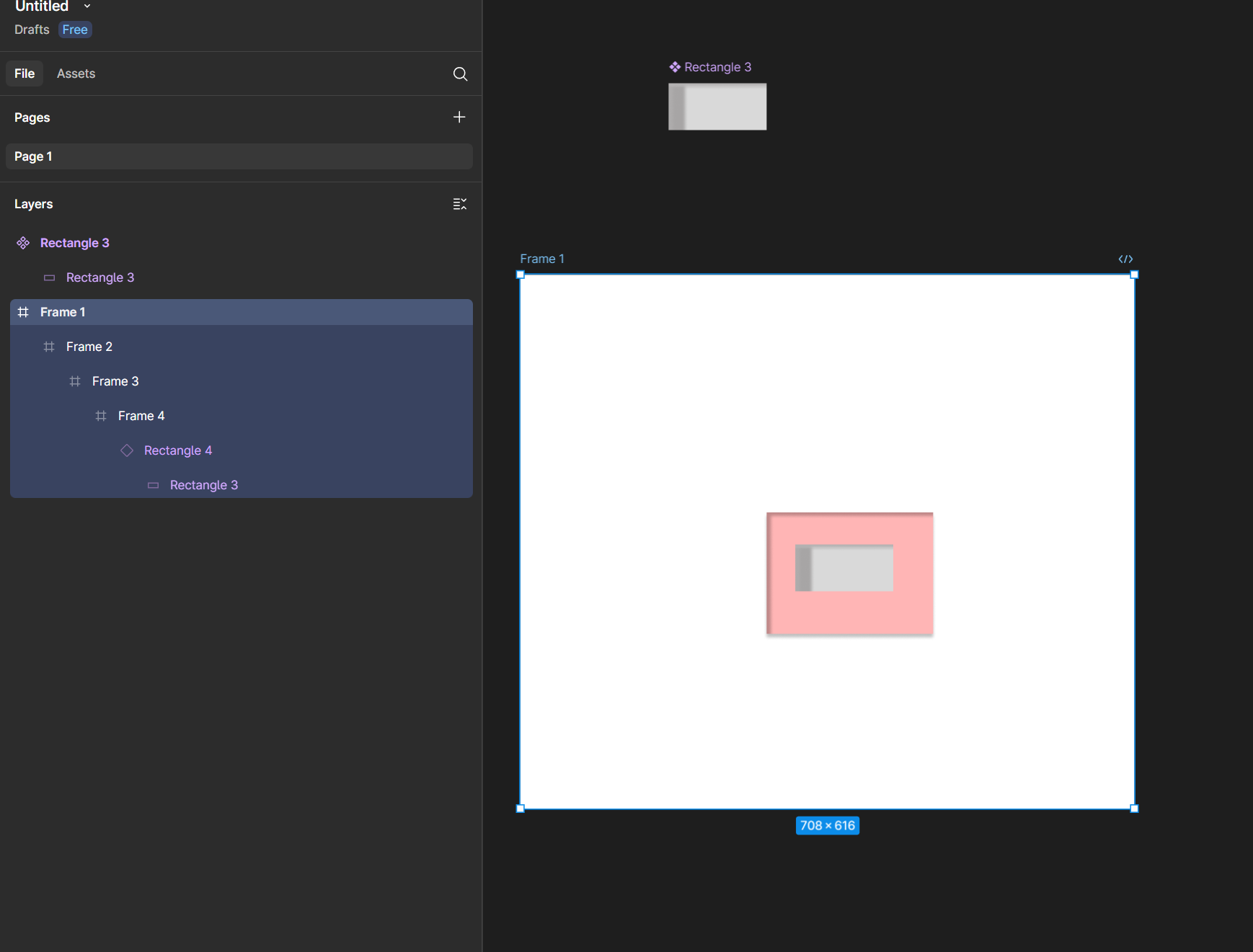Click the frame icon beside Frame 4 layer

[x=101, y=416]
